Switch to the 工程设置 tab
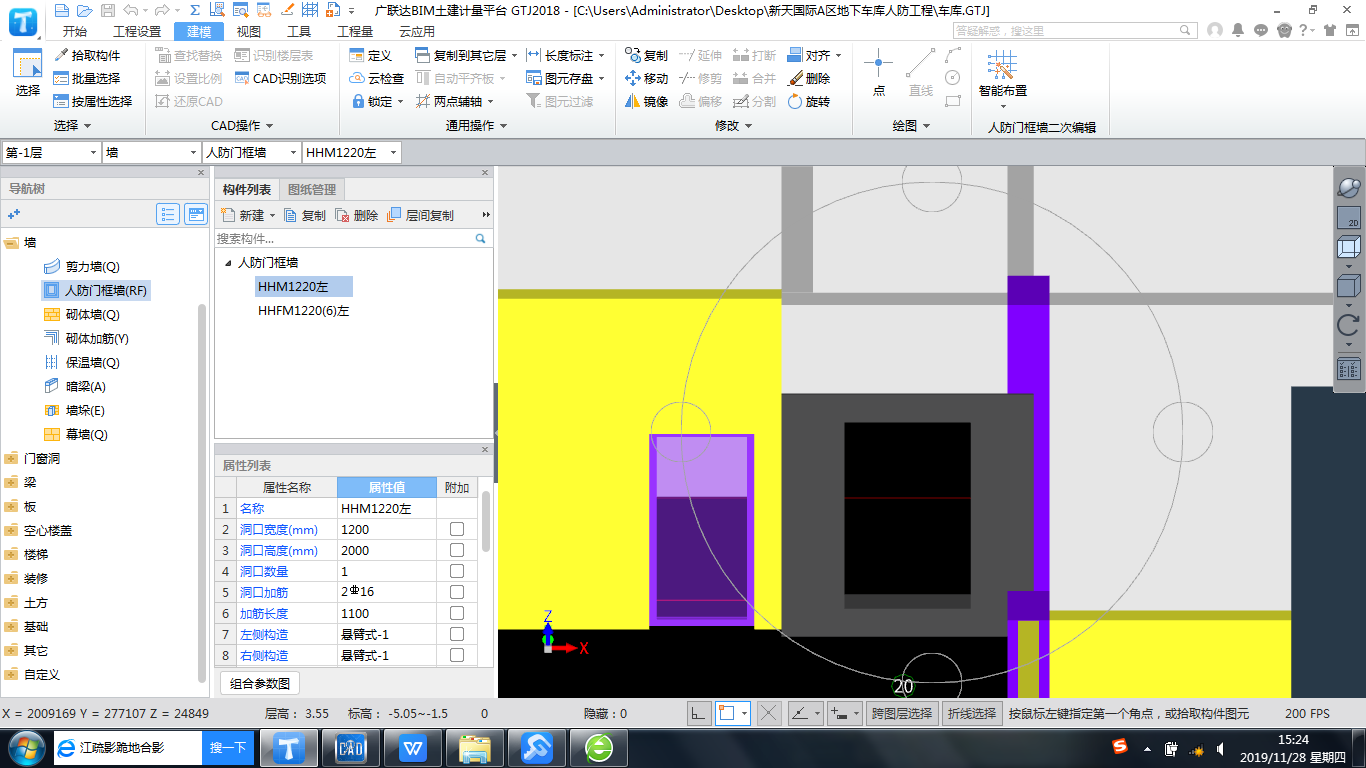The width and height of the screenshot is (1366, 768). [x=137, y=31]
